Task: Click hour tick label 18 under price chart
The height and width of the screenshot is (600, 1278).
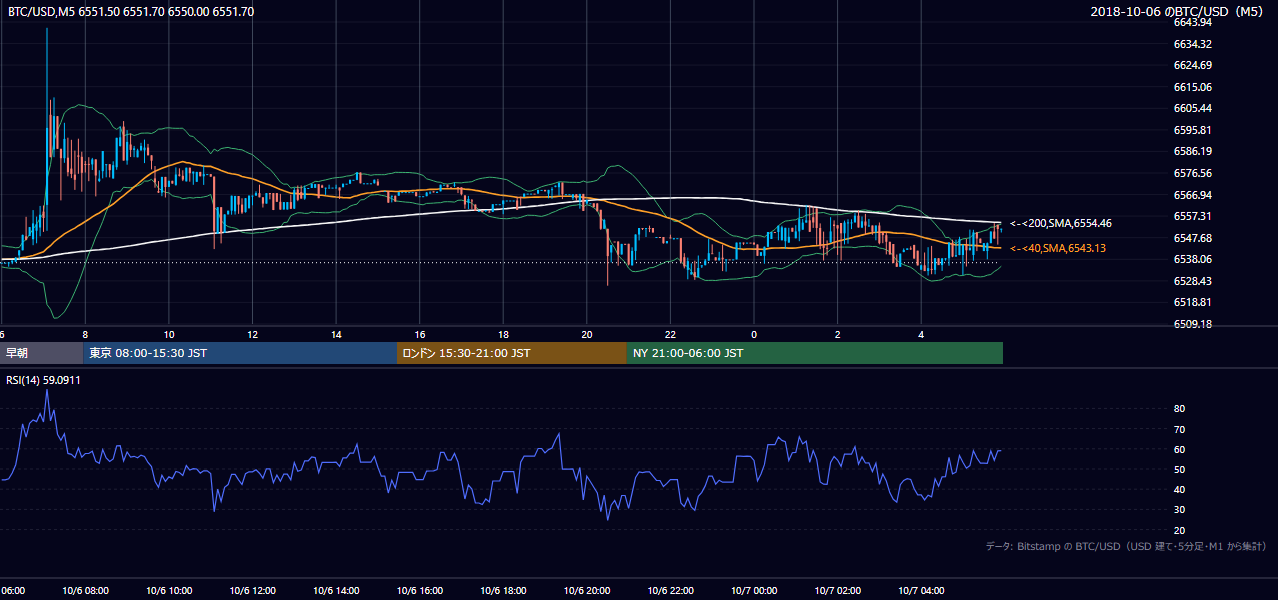Action: point(504,334)
